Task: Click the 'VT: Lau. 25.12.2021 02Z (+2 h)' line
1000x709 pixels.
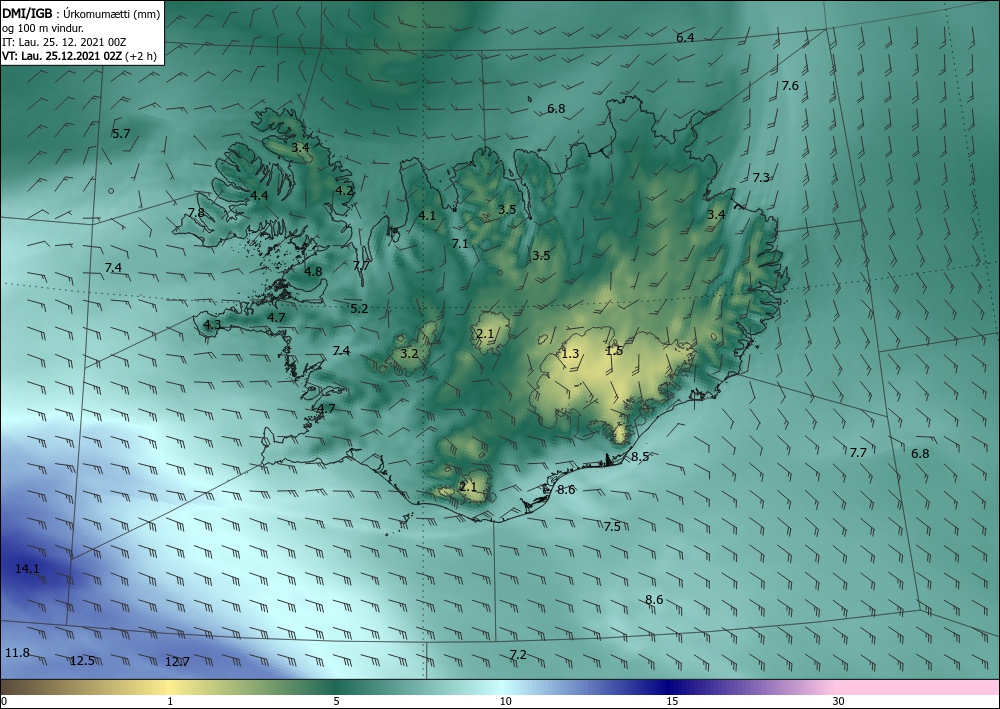Action: (x=80, y=56)
